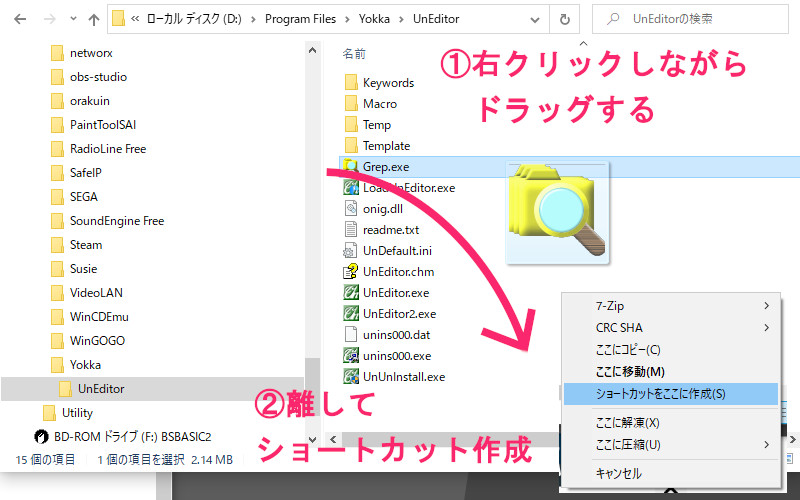Choose ショートカットをここに作成(S)
Image resolution: width=800 pixels, height=500 pixels.
671,394
